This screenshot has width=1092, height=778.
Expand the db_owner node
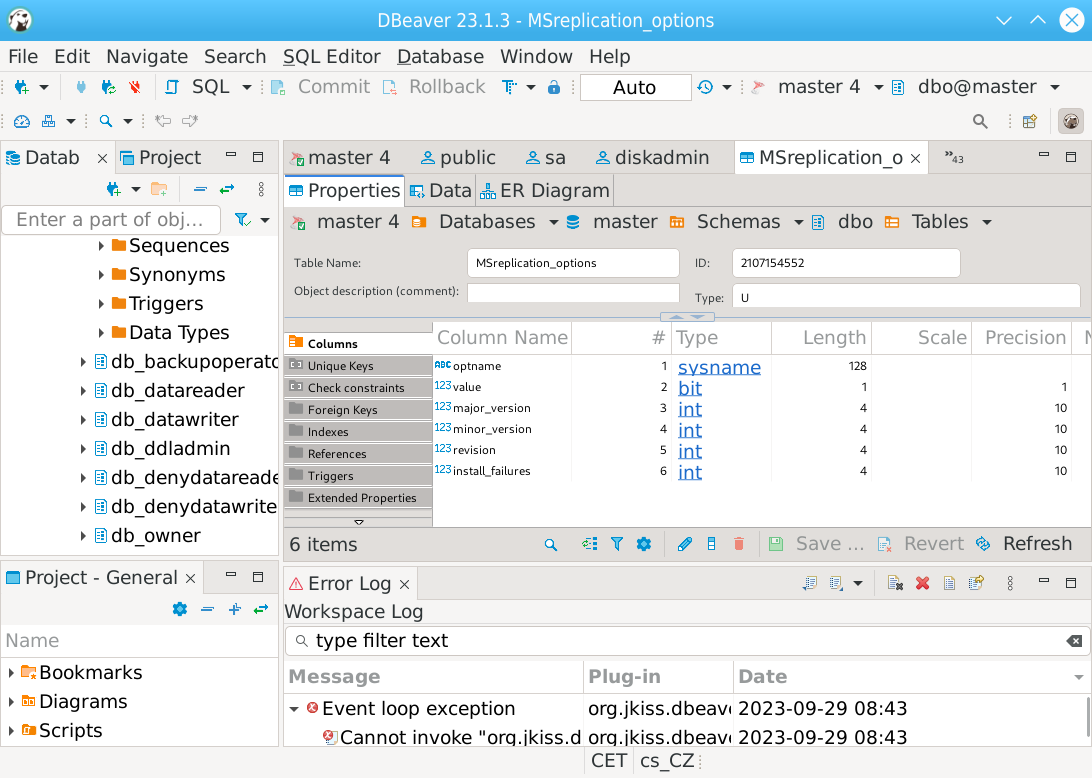click(x=83, y=536)
